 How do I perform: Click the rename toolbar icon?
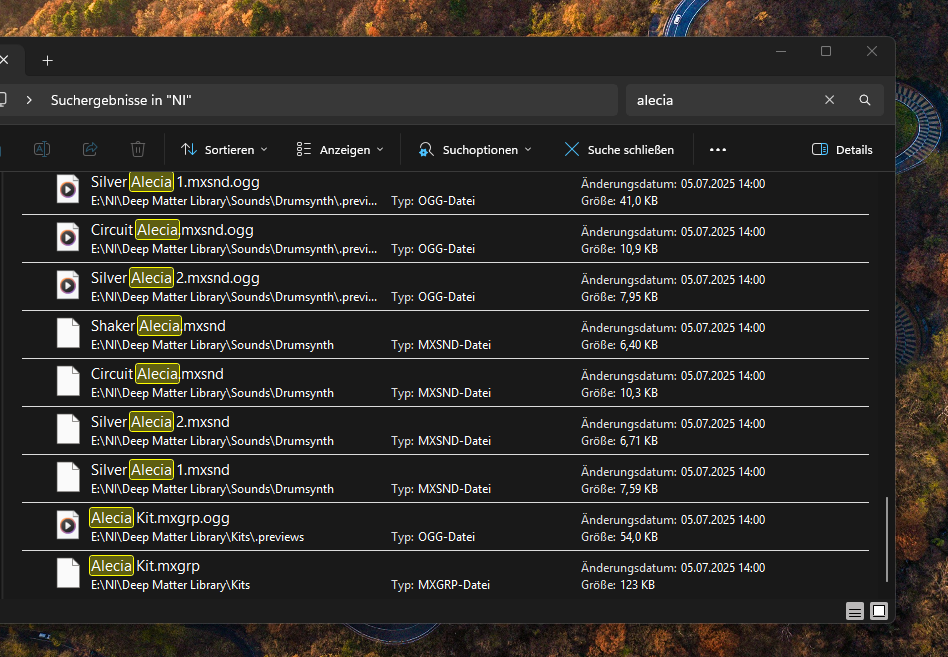pos(42,149)
